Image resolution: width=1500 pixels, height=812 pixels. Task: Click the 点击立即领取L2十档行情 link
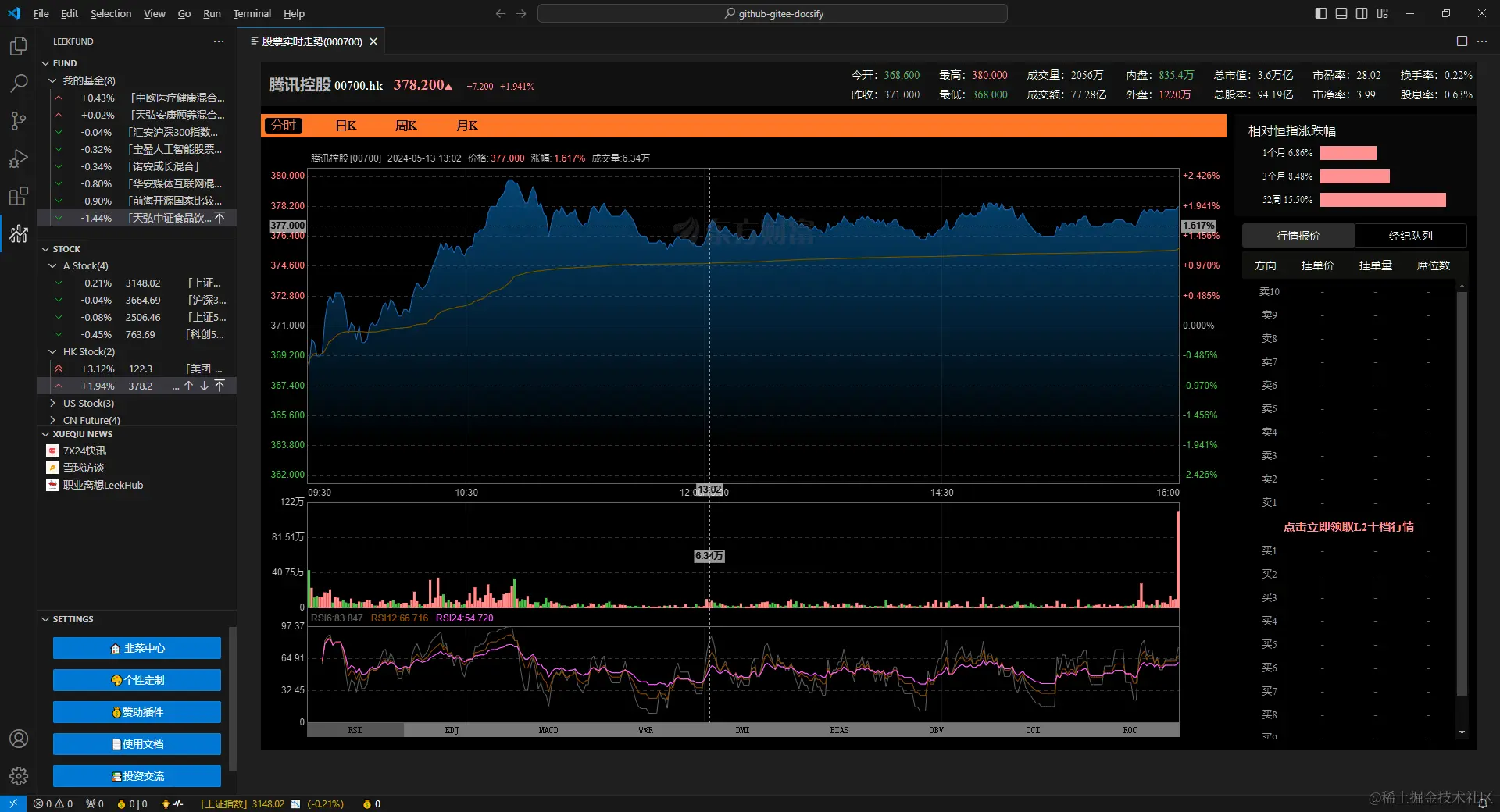pyautogui.click(x=1348, y=527)
